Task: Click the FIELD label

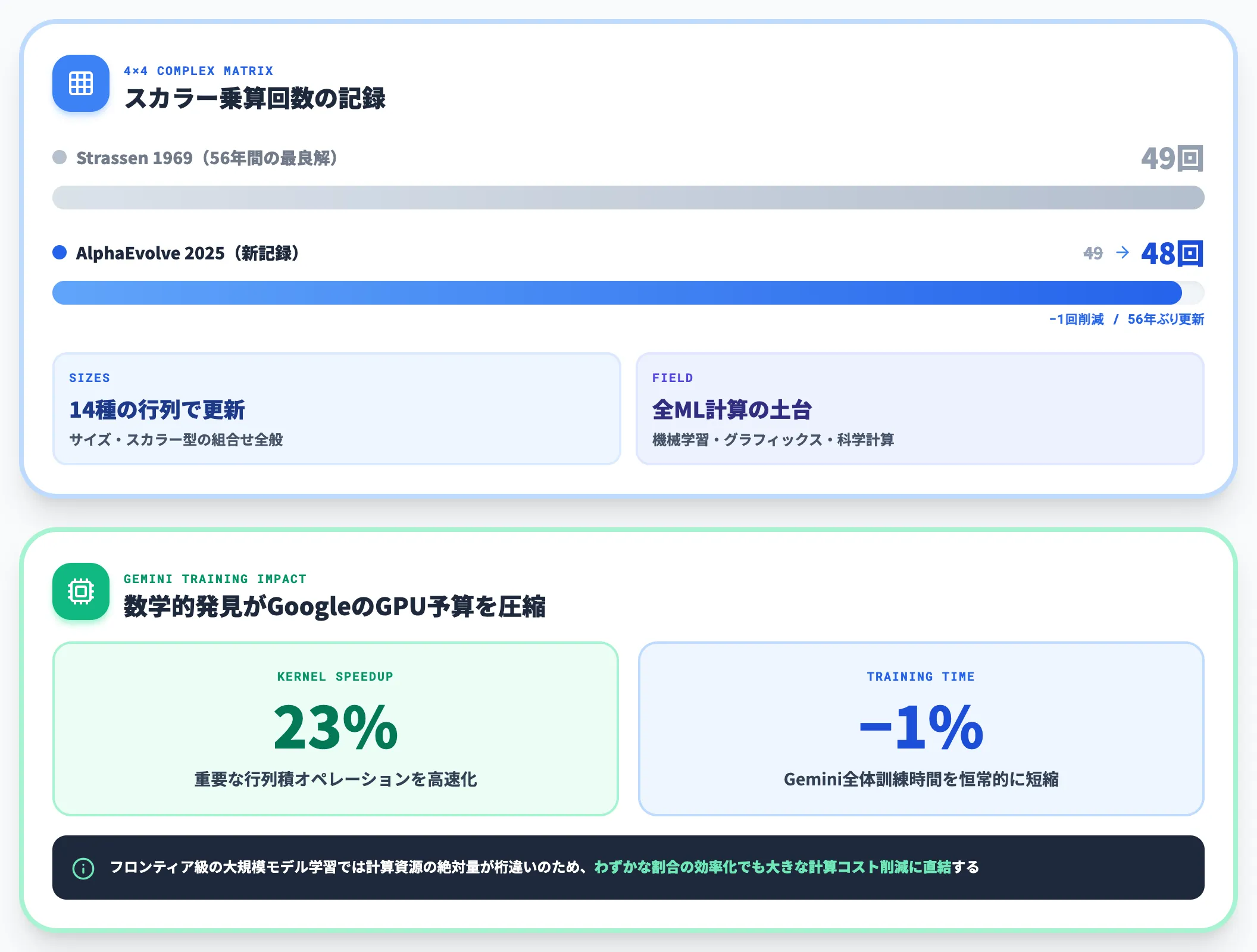Action: [673, 378]
